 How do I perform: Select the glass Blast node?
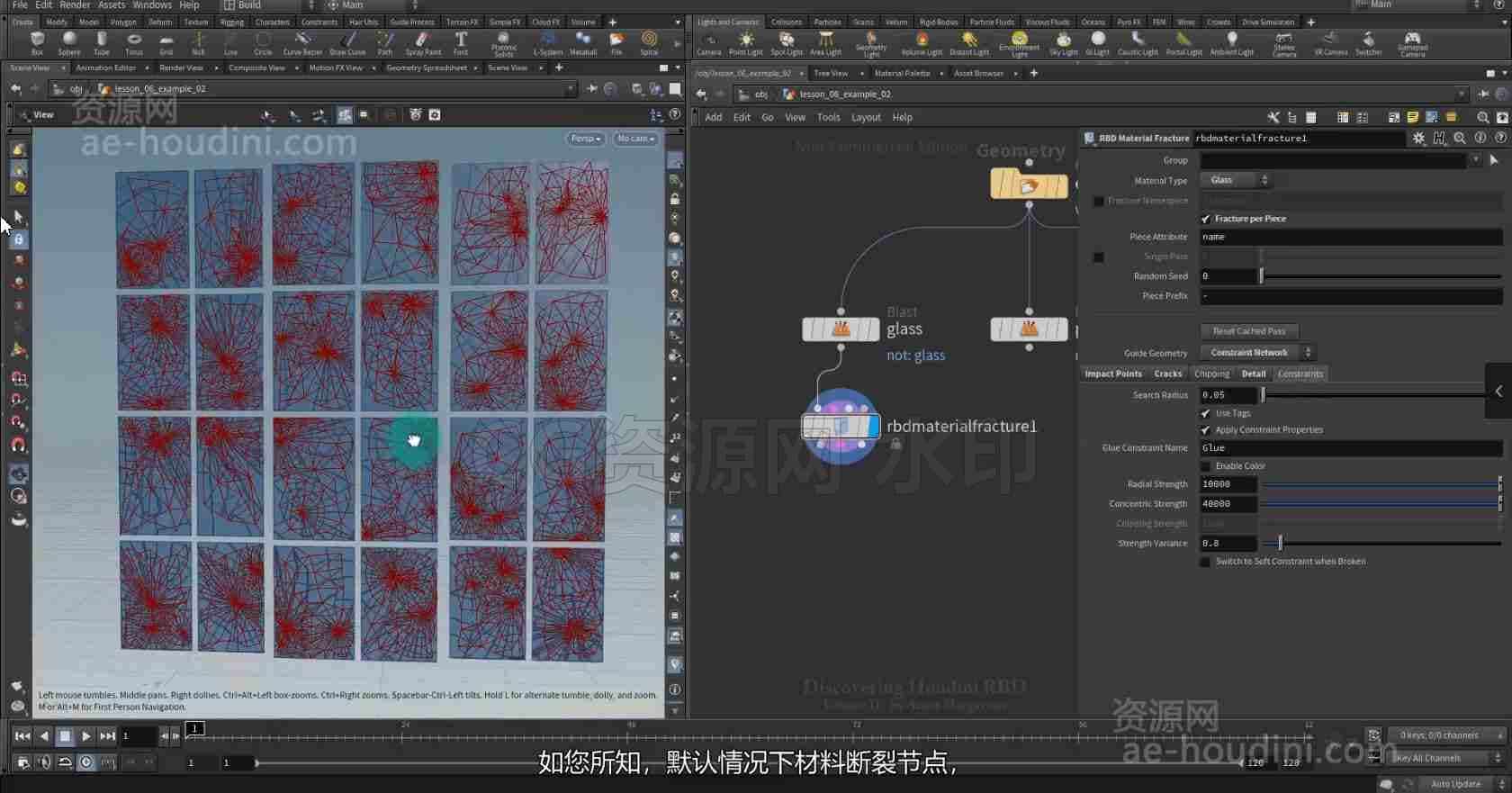(x=841, y=329)
